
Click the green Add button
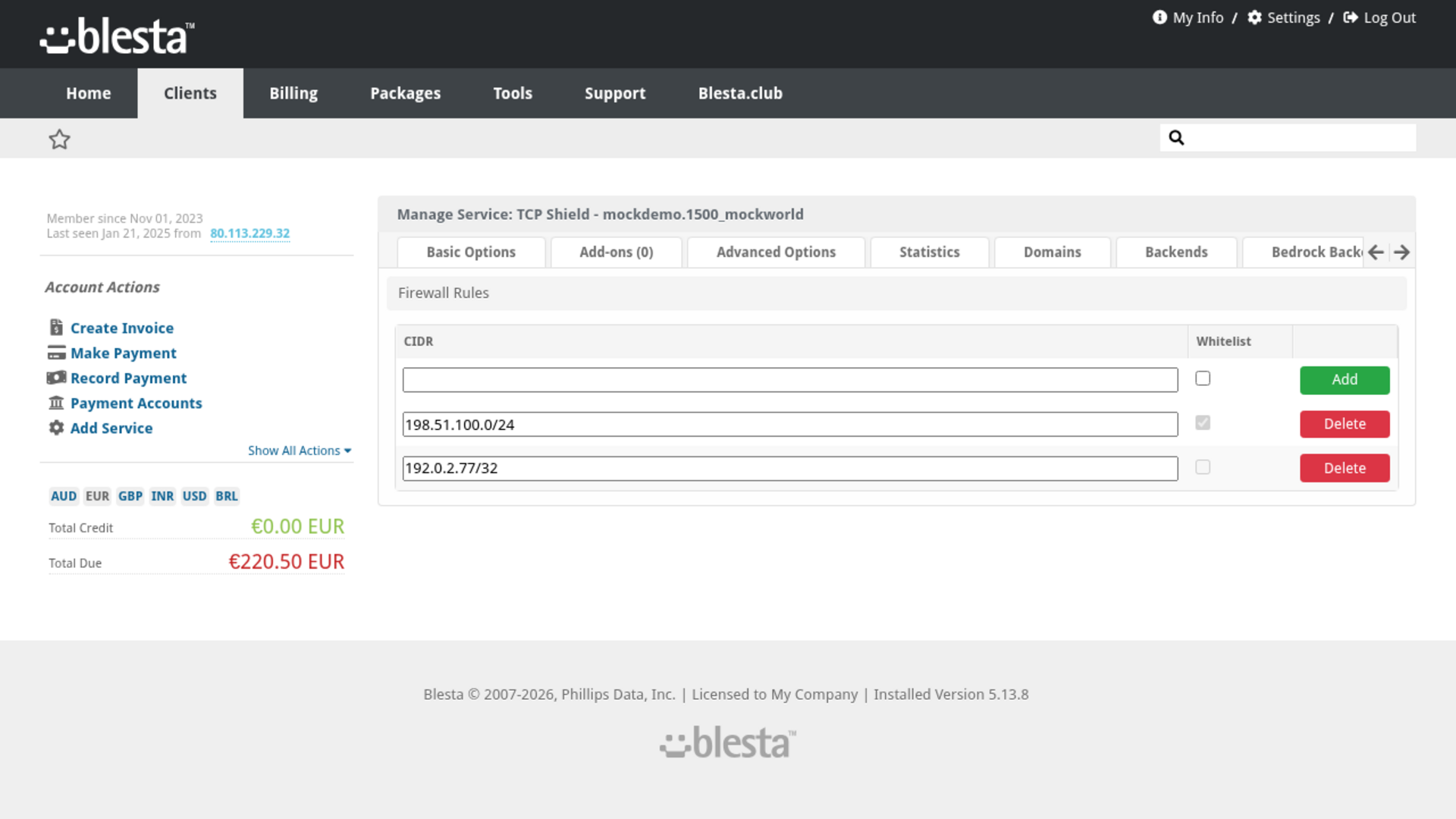pos(1345,380)
